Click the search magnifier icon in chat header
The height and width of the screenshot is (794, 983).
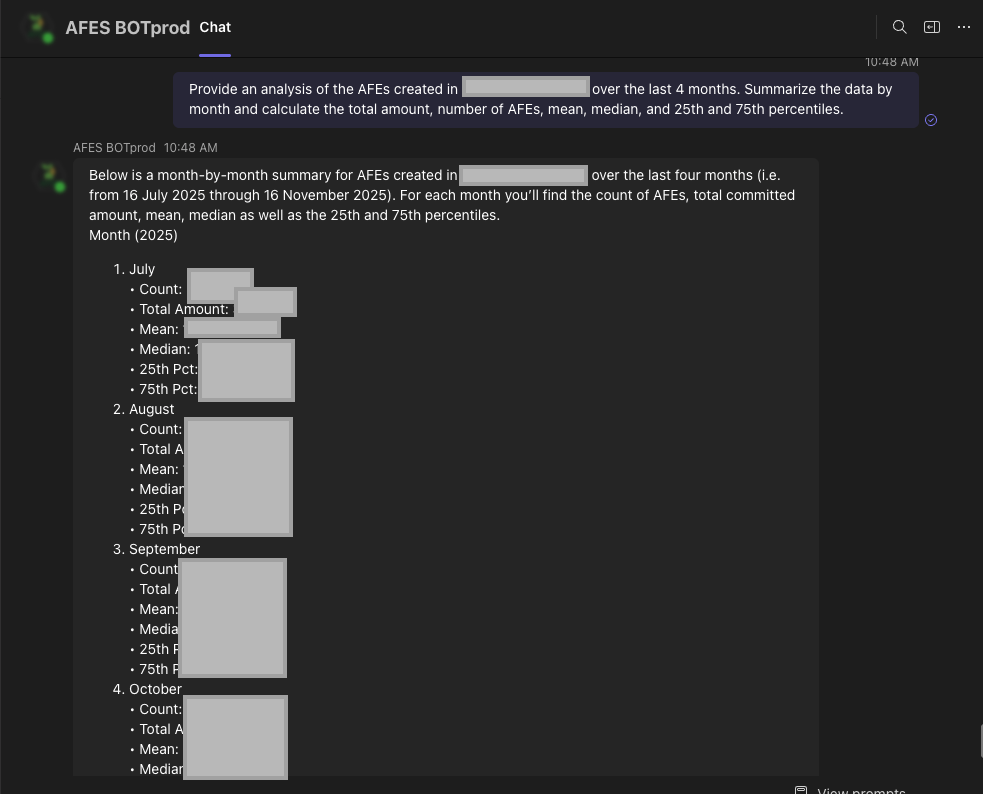coord(899,27)
